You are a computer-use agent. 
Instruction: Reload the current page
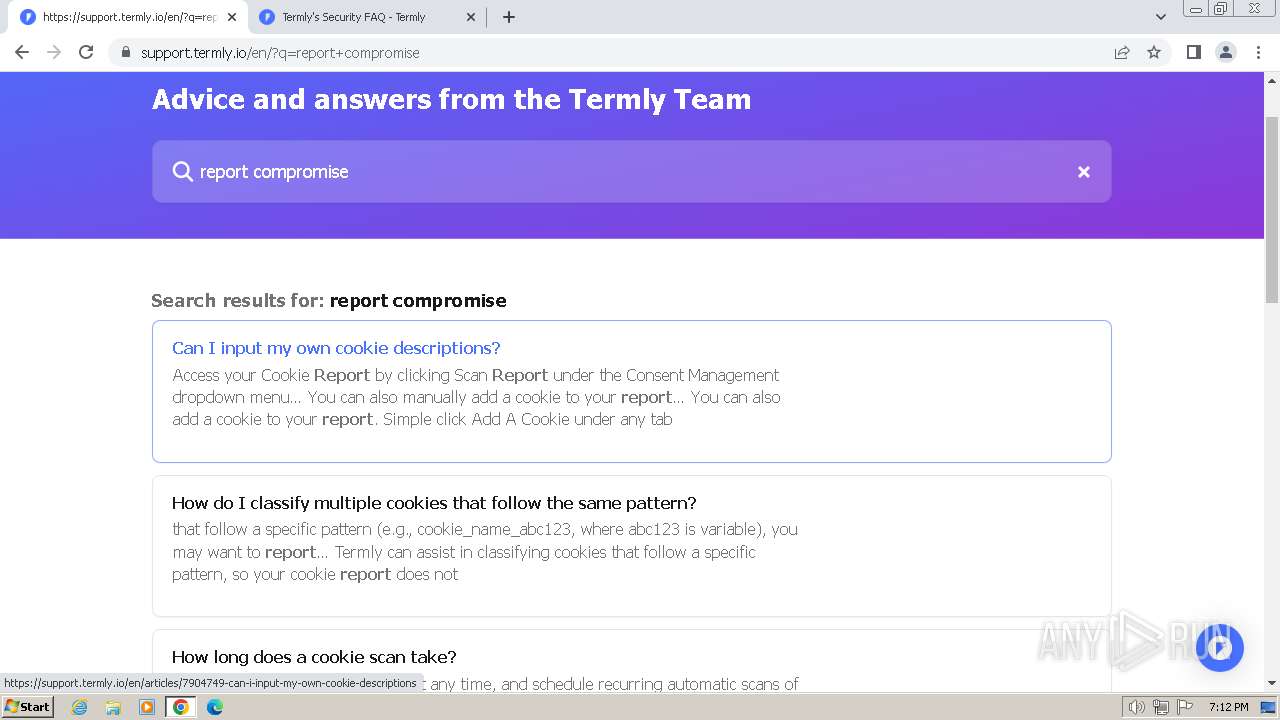(86, 52)
